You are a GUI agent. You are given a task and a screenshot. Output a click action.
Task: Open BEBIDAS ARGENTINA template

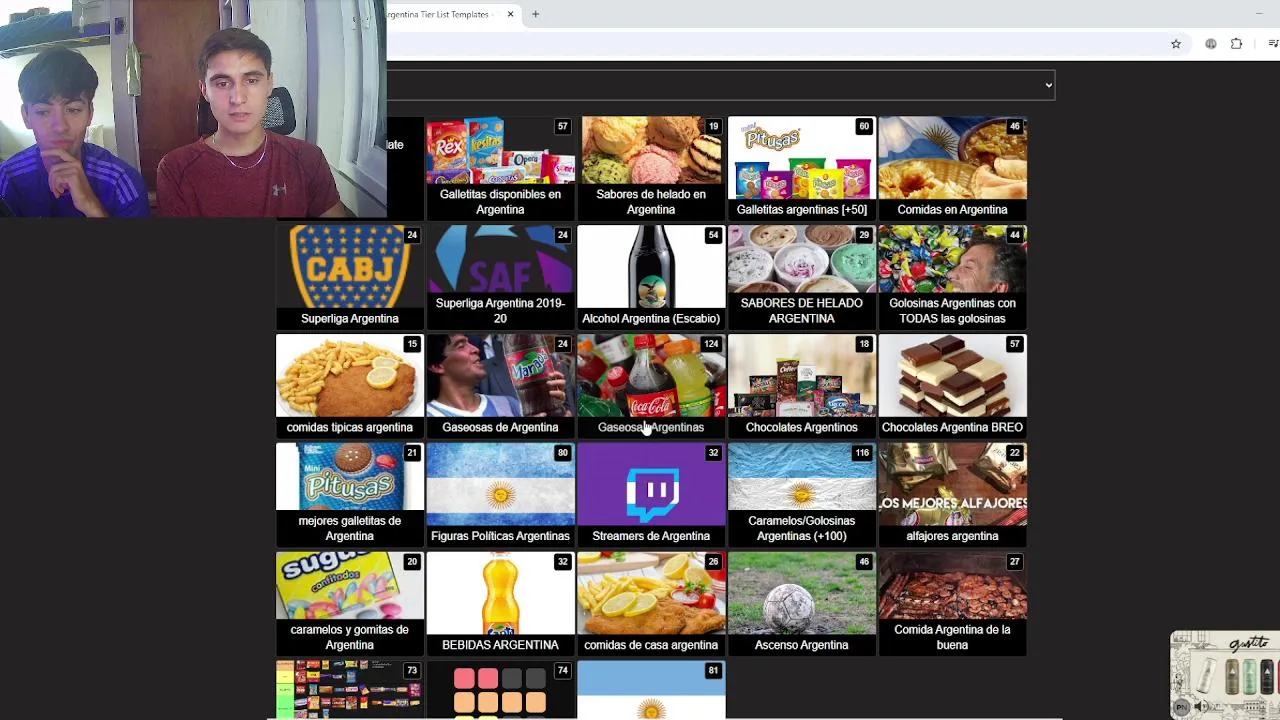click(x=500, y=604)
